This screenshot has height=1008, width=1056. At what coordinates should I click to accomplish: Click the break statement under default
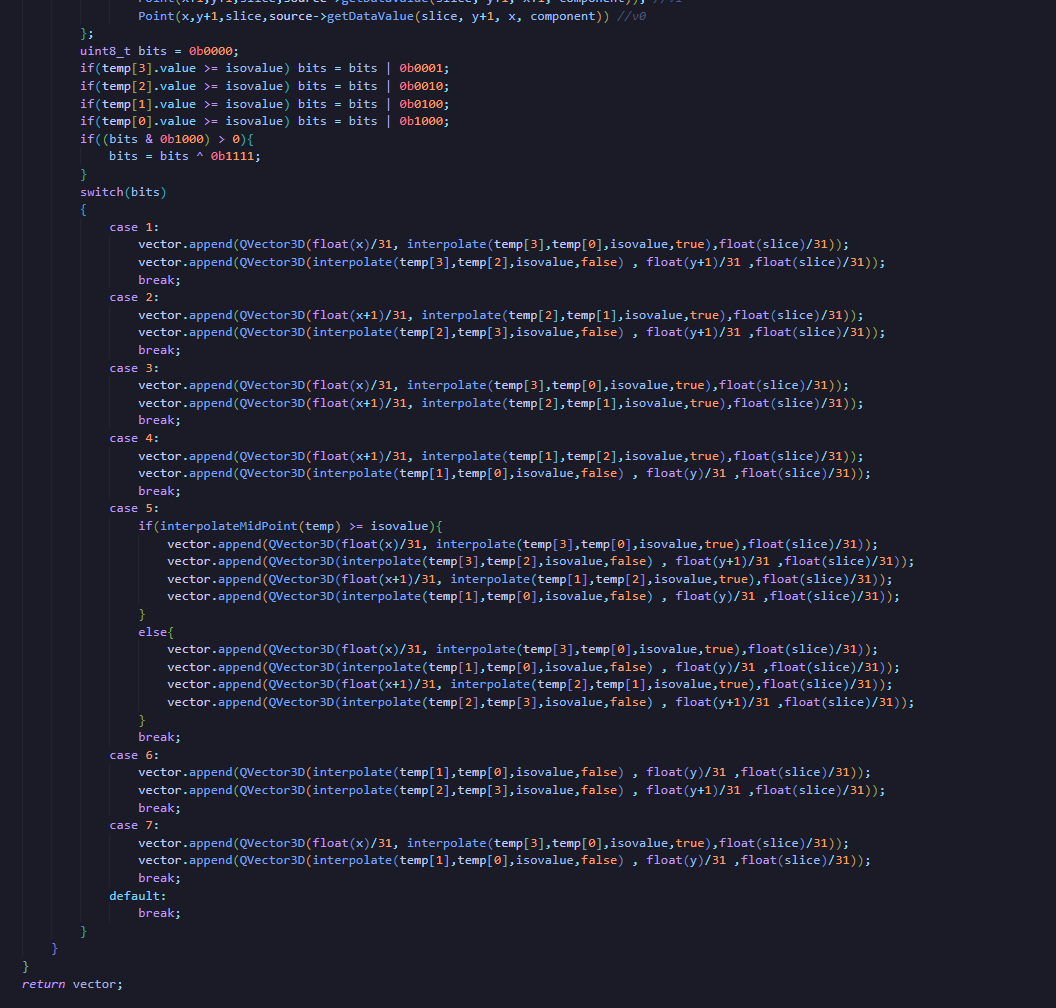(160, 913)
